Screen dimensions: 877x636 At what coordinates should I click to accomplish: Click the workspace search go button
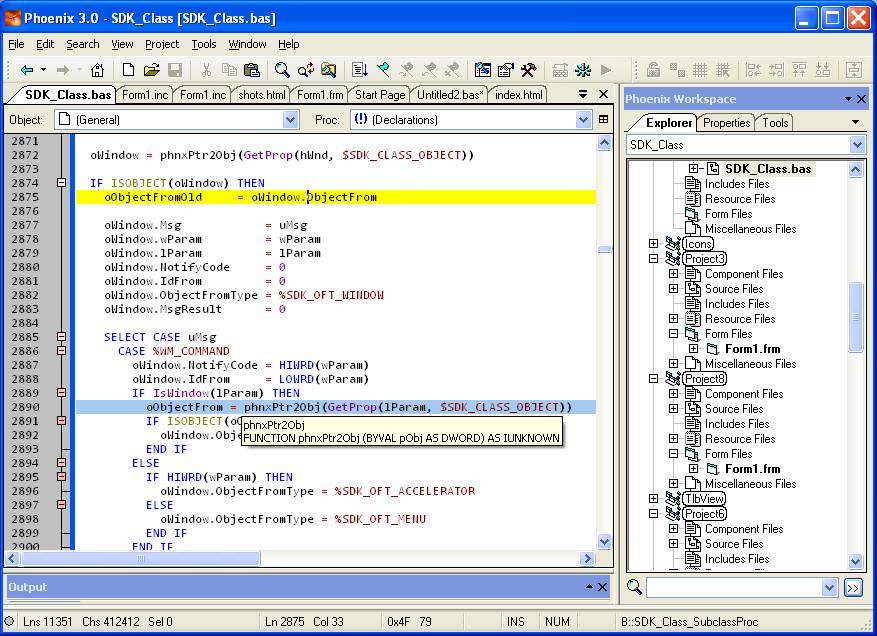(x=853, y=587)
